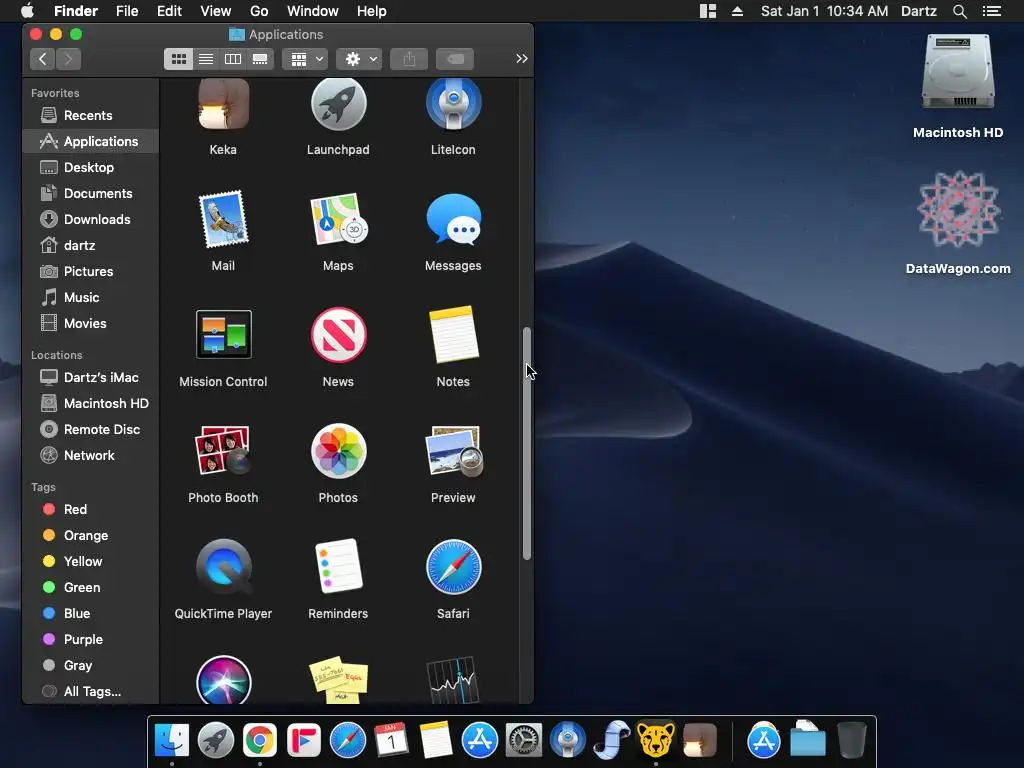Open the Trash in the Dock
Image resolution: width=1024 pixels, height=768 pixels.
pyautogui.click(x=852, y=741)
